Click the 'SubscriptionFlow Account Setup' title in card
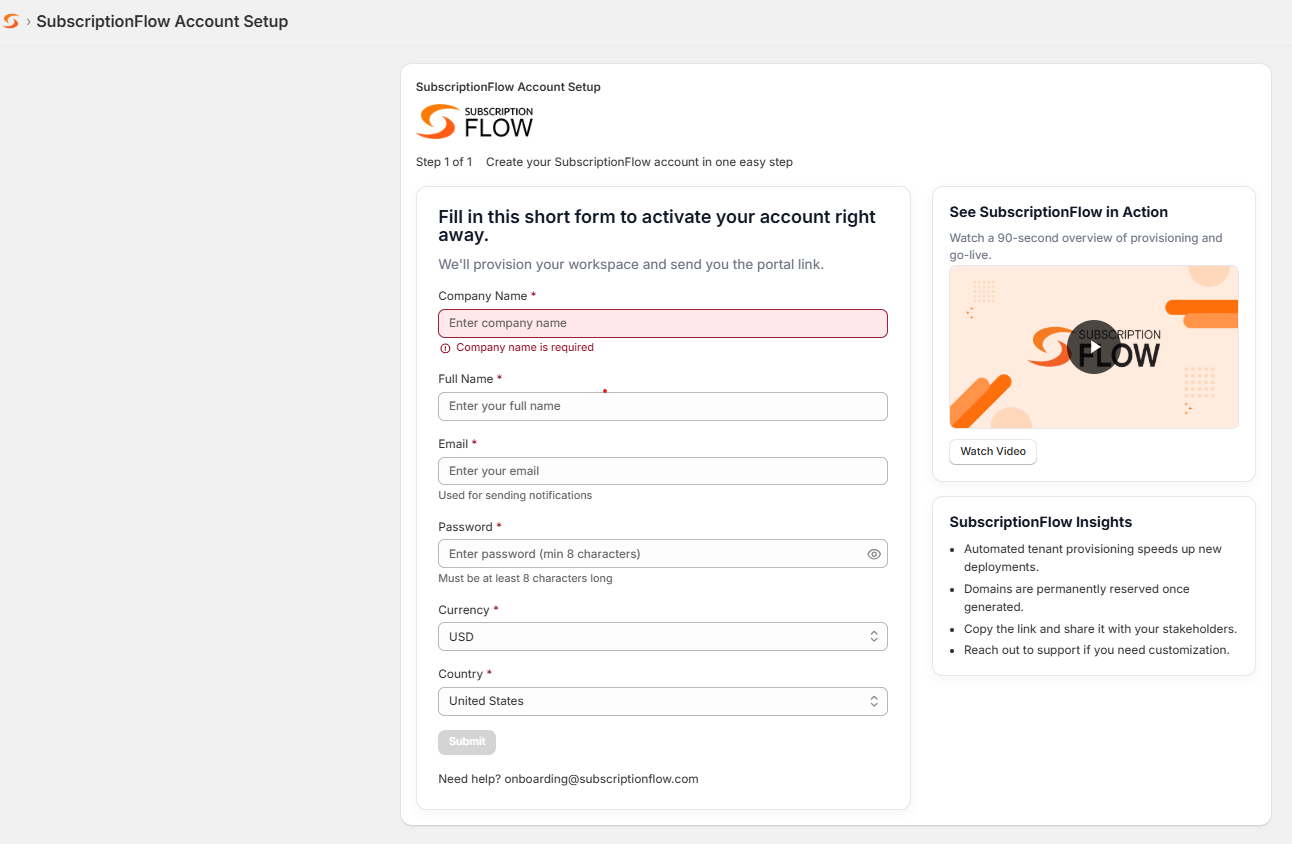Image resolution: width=1292 pixels, height=844 pixels. click(x=508, y=87)
